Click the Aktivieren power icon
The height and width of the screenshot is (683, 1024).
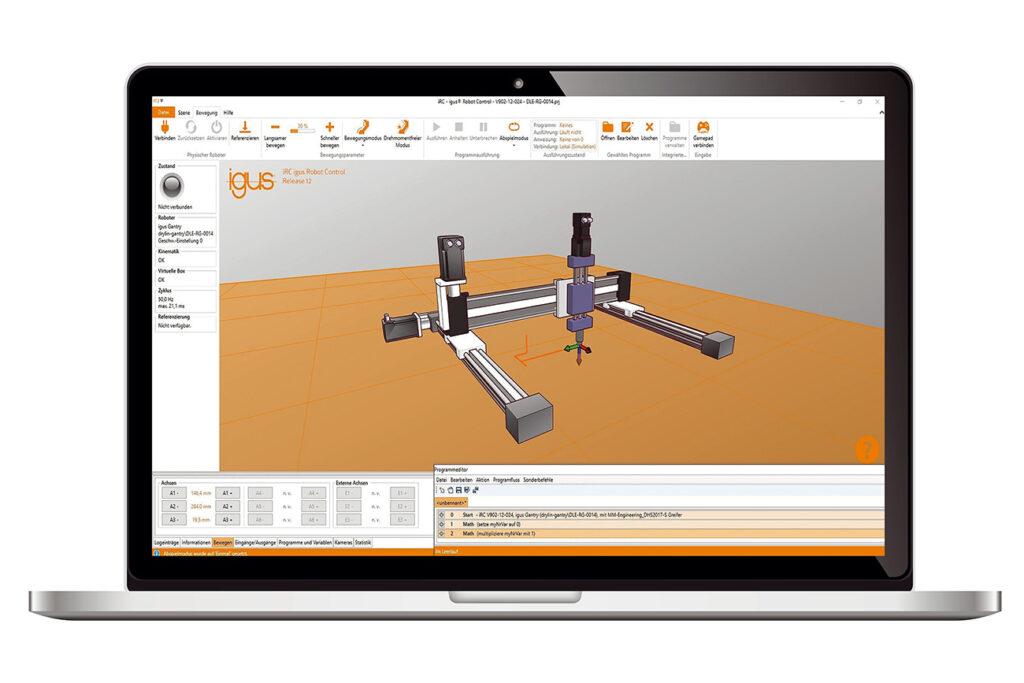[x=216, y=126]
